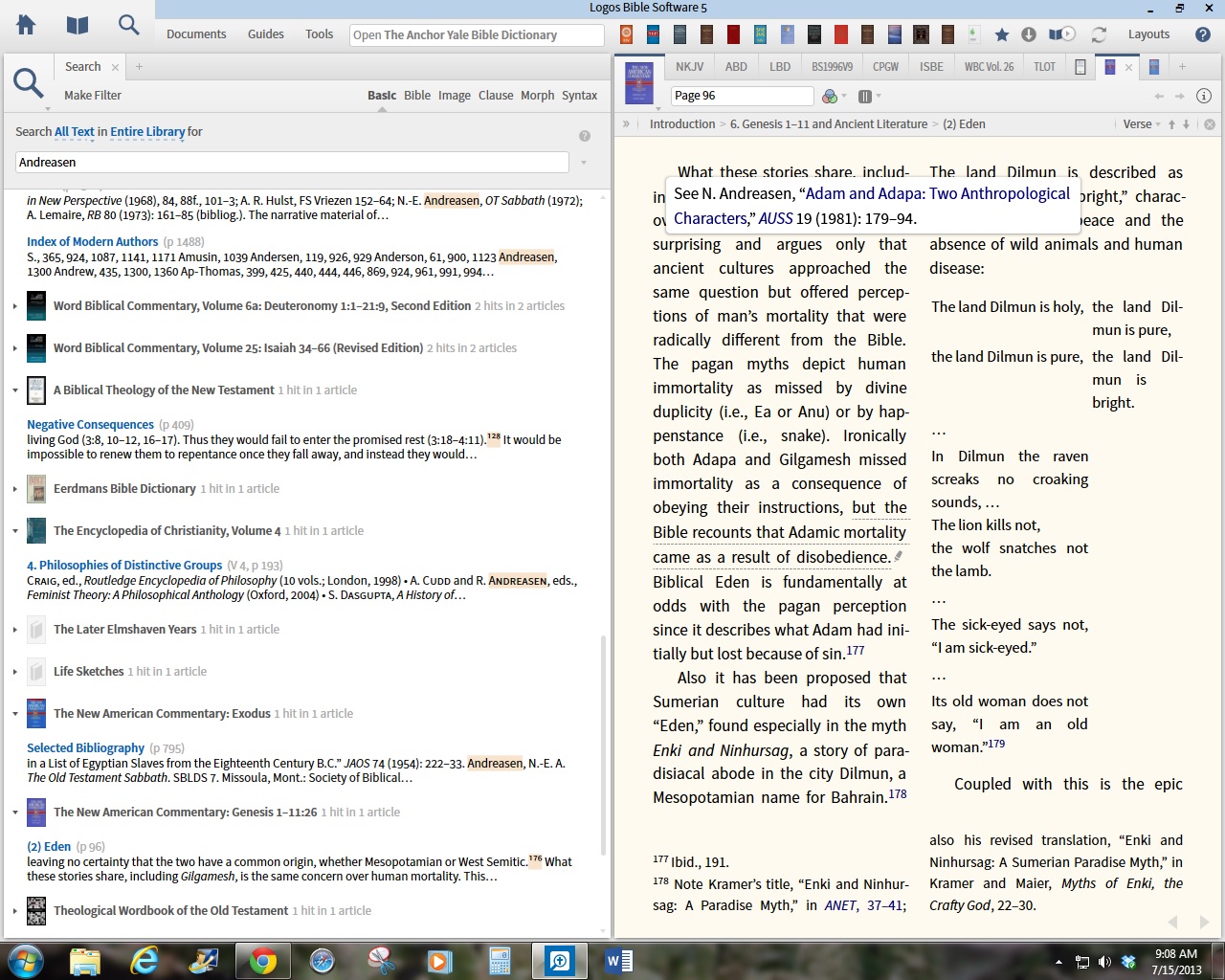Click the search panel help icon
1225x980 pixels.
tap(585, 136)
